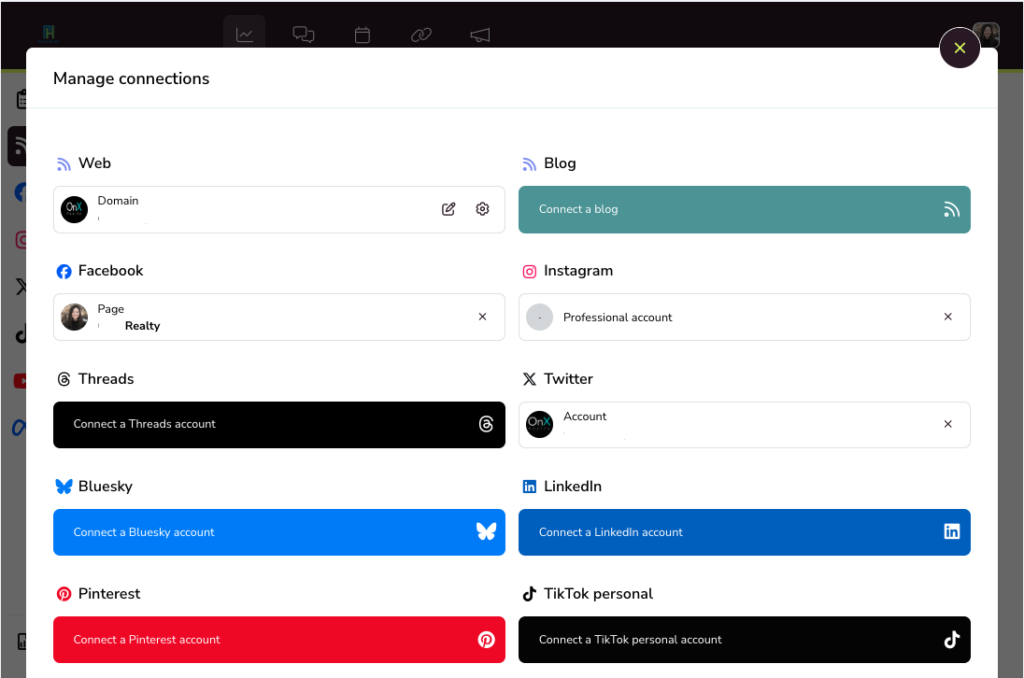This screenshot has height=678, width=1024.
Task: Click the Twitter account OnX avatar
Action: pyautogui.click(x=539, y=425)
